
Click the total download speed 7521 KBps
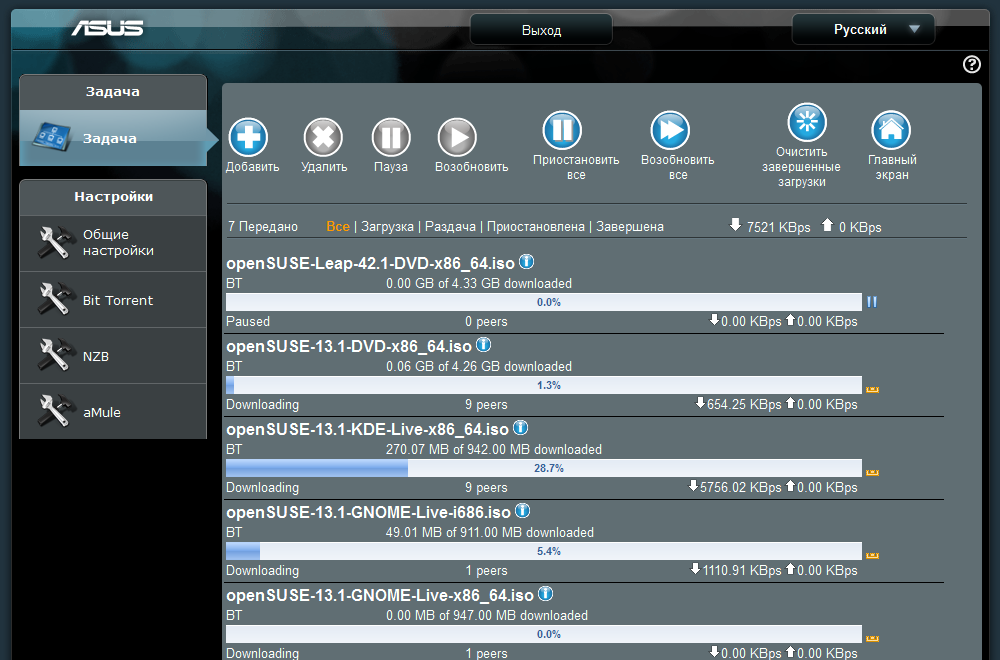(778, 227)
